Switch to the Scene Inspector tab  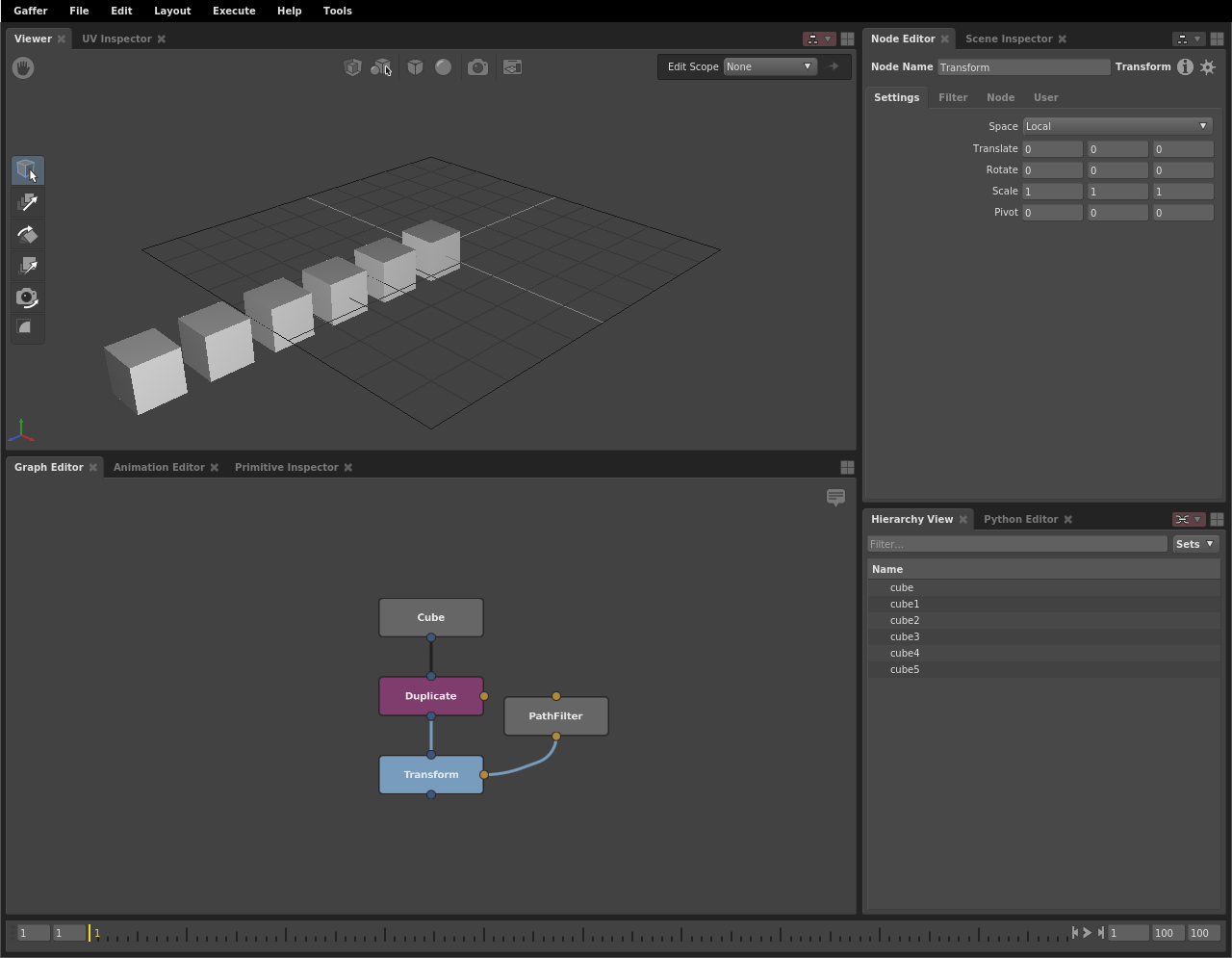1008,39
